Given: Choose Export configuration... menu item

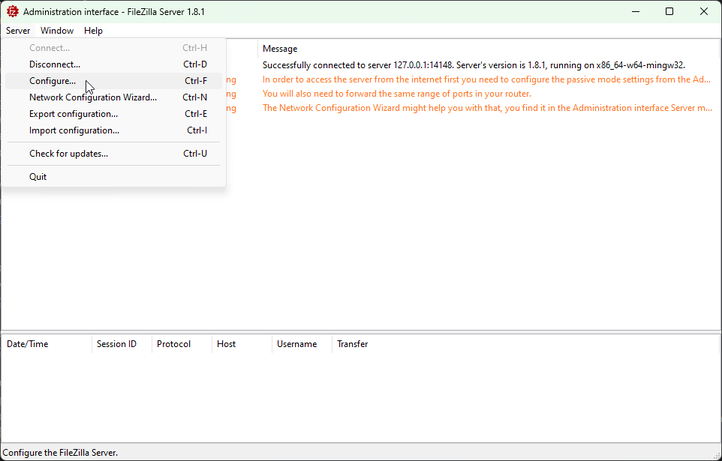Looking at the screenshot, I should 114,114.
